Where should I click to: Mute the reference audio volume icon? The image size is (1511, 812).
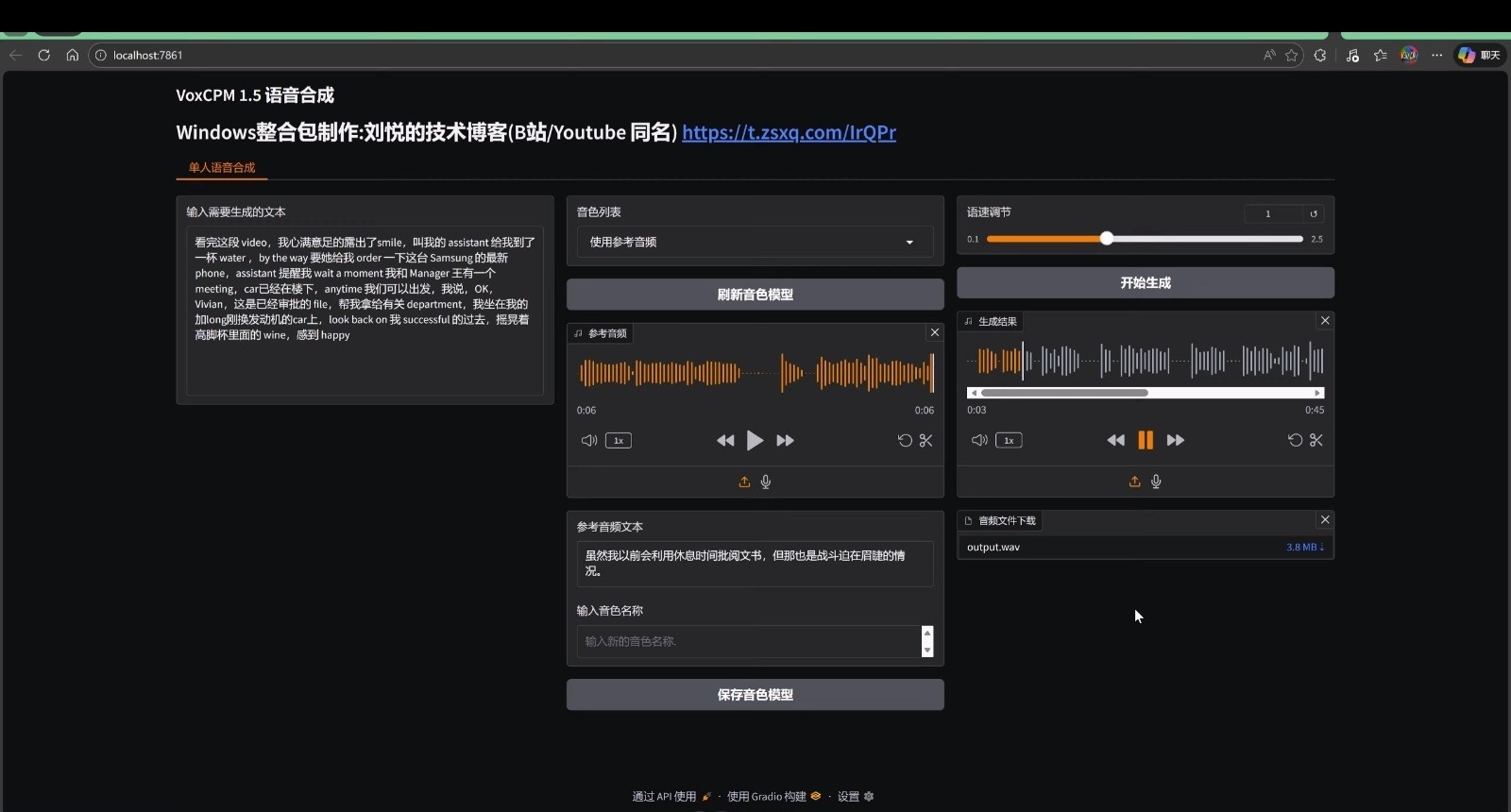click(x=588, y=440)
